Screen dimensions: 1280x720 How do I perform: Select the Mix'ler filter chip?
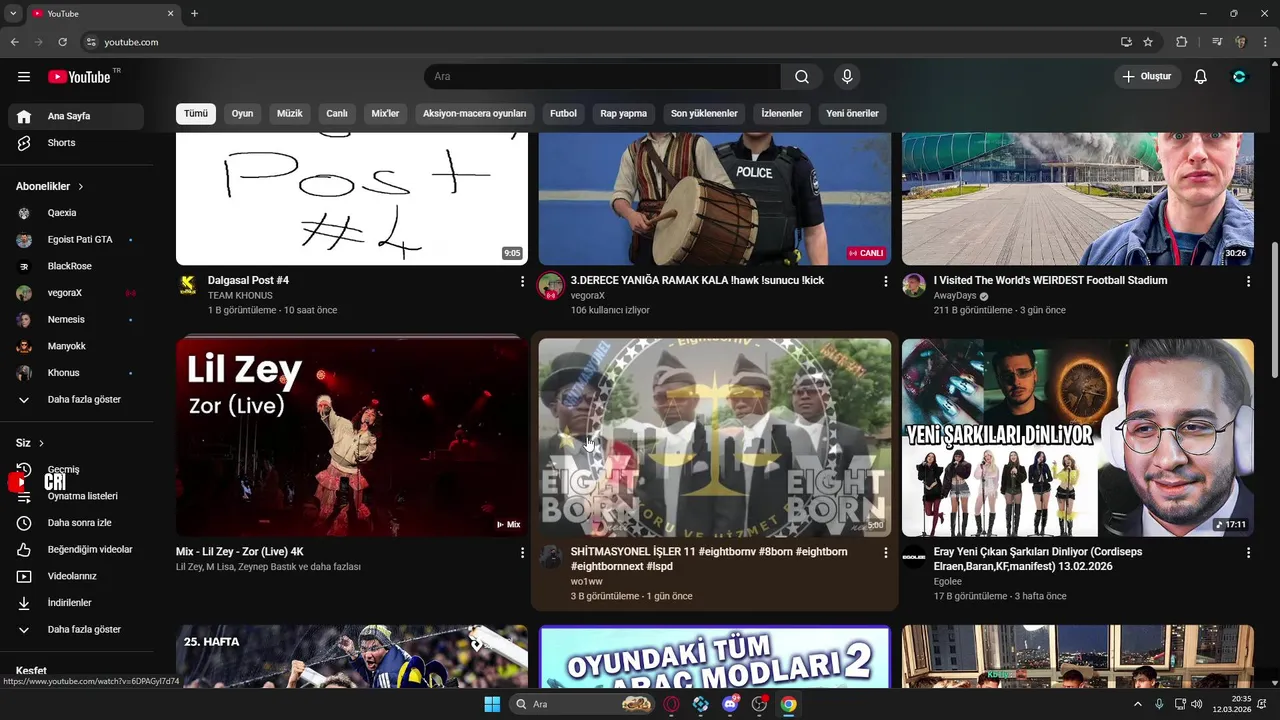pos(385,114)
